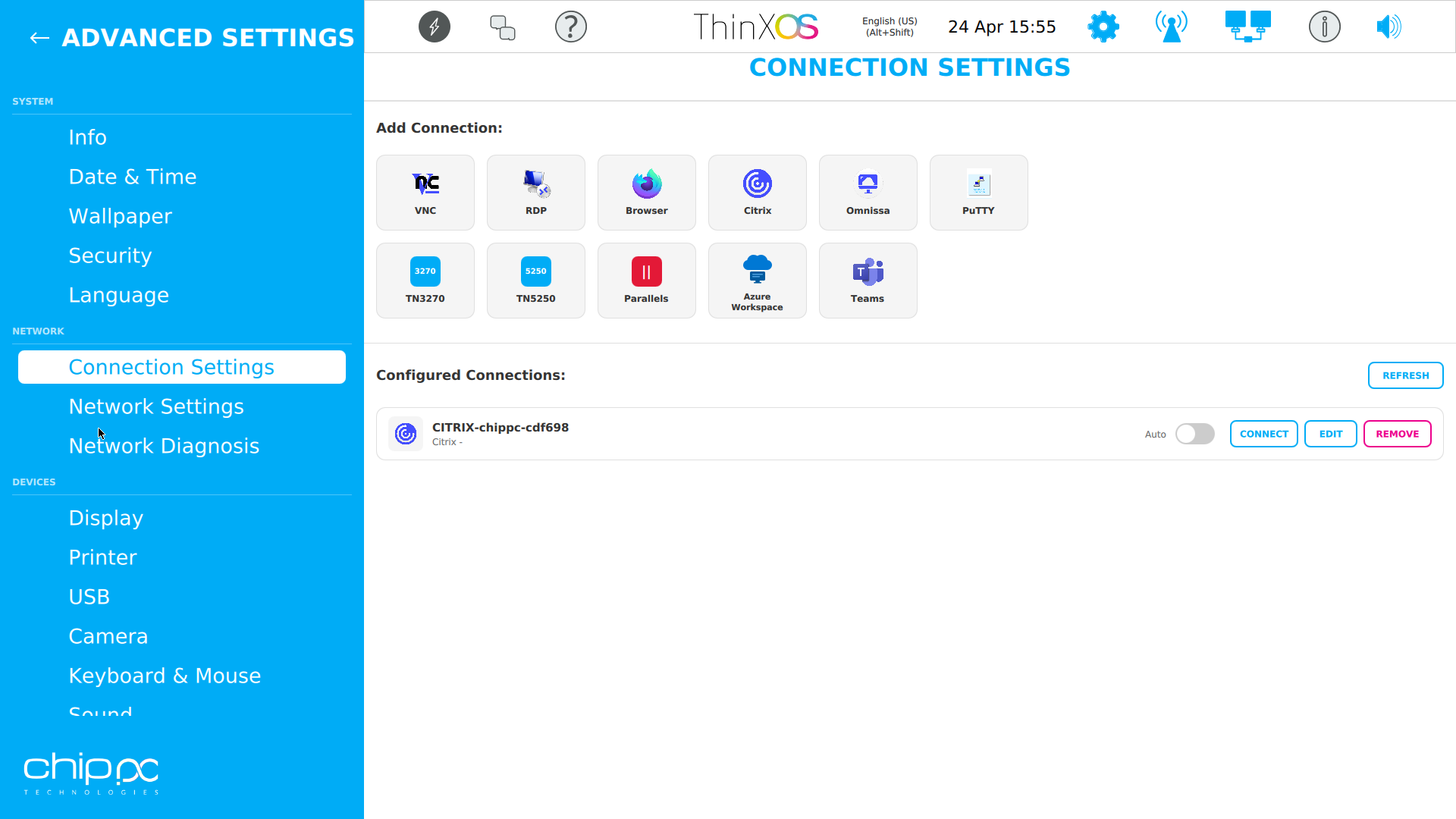Image resolution: width=1456 pixels, height=819 pixels.
Task: Select the Browser connection type
Action: [x=646, y=192]
